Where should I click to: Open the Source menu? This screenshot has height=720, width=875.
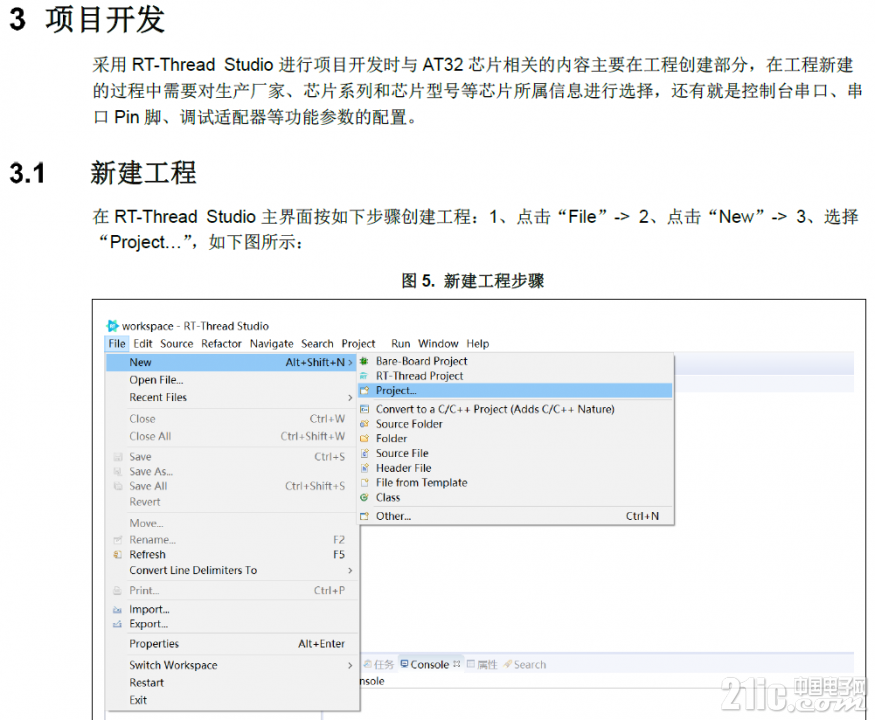click(x=176, y=344)
